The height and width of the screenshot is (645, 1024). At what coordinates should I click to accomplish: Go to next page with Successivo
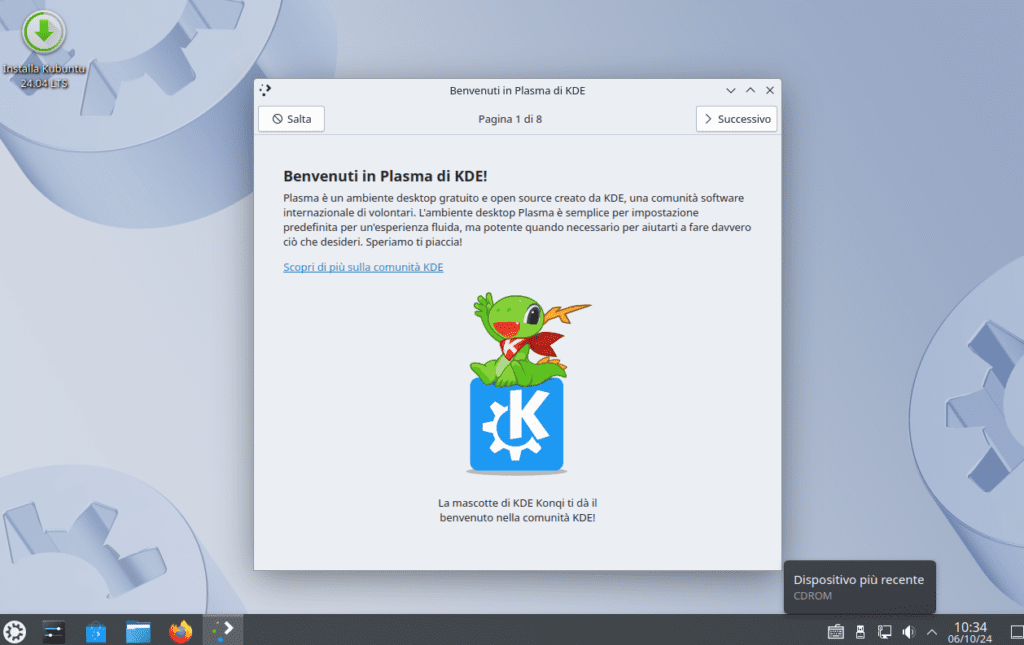point(736,119)
